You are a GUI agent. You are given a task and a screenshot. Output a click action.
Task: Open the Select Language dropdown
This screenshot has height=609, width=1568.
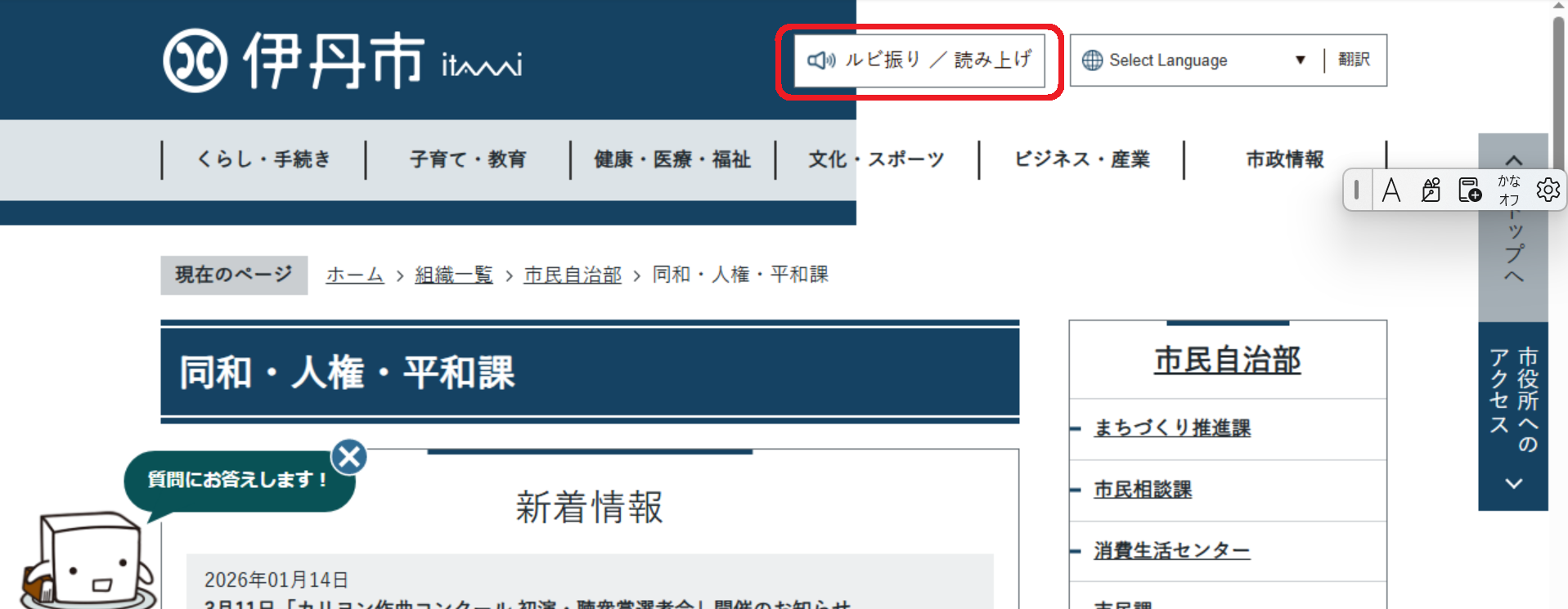(x=1194, y=60)
